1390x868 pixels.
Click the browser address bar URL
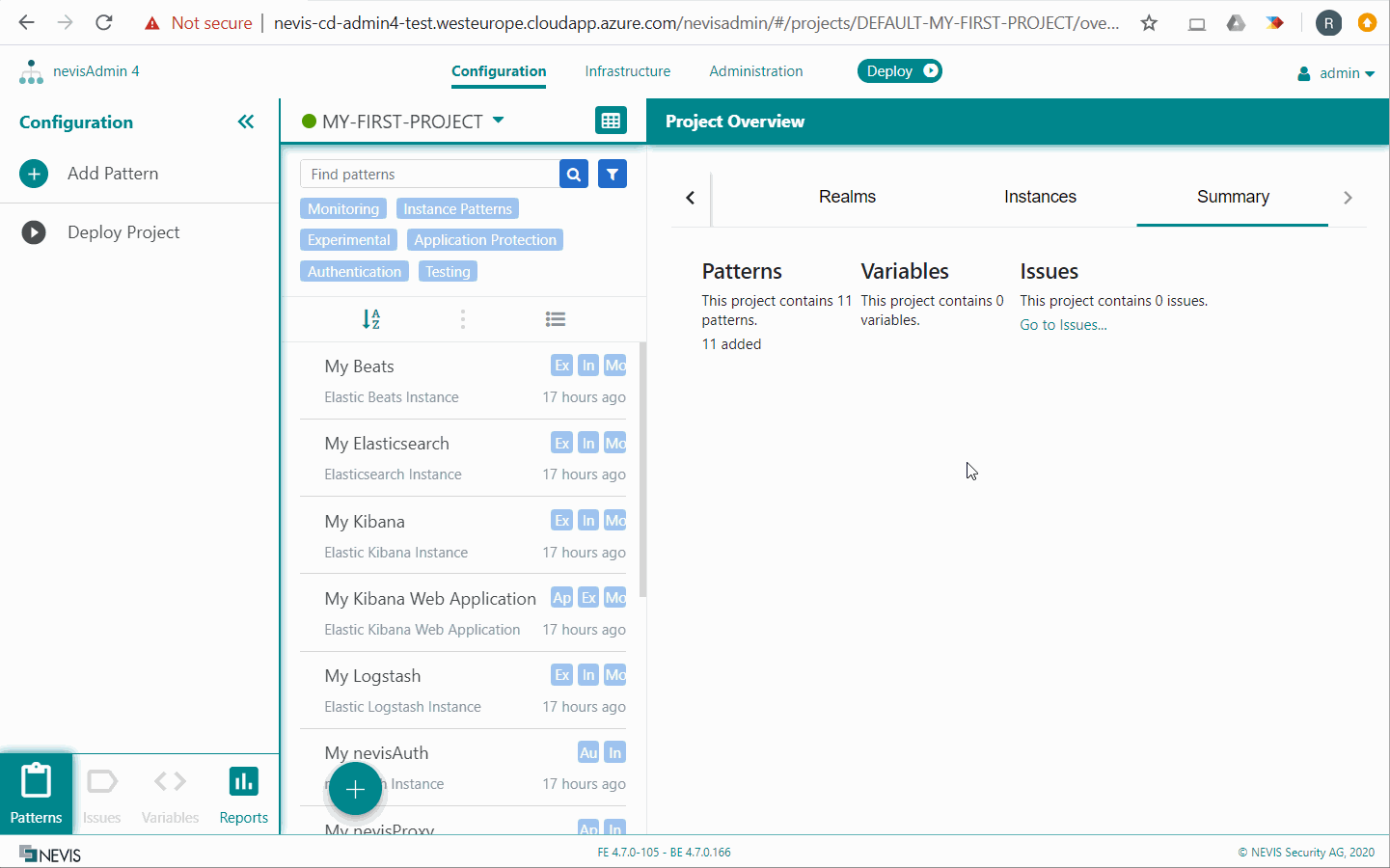(695, 23)
